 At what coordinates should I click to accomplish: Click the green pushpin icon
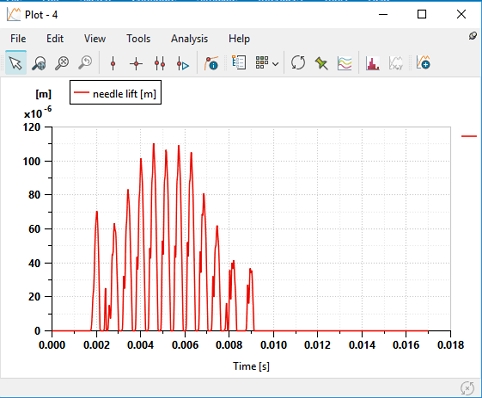321,63
